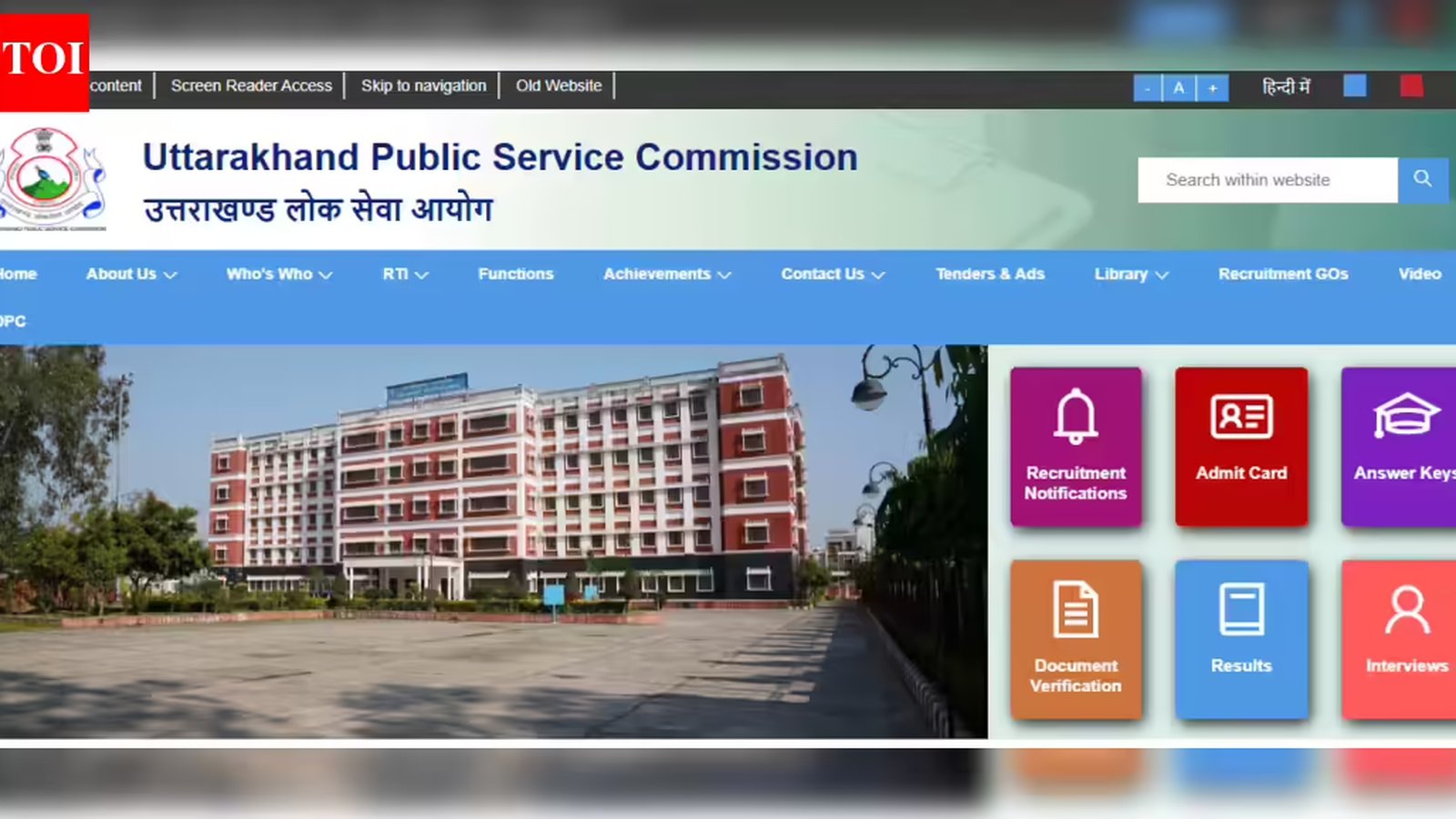This screenshot has height=819, width=1456.
Task: Follow the Old Website link
Action: [559, 86]
